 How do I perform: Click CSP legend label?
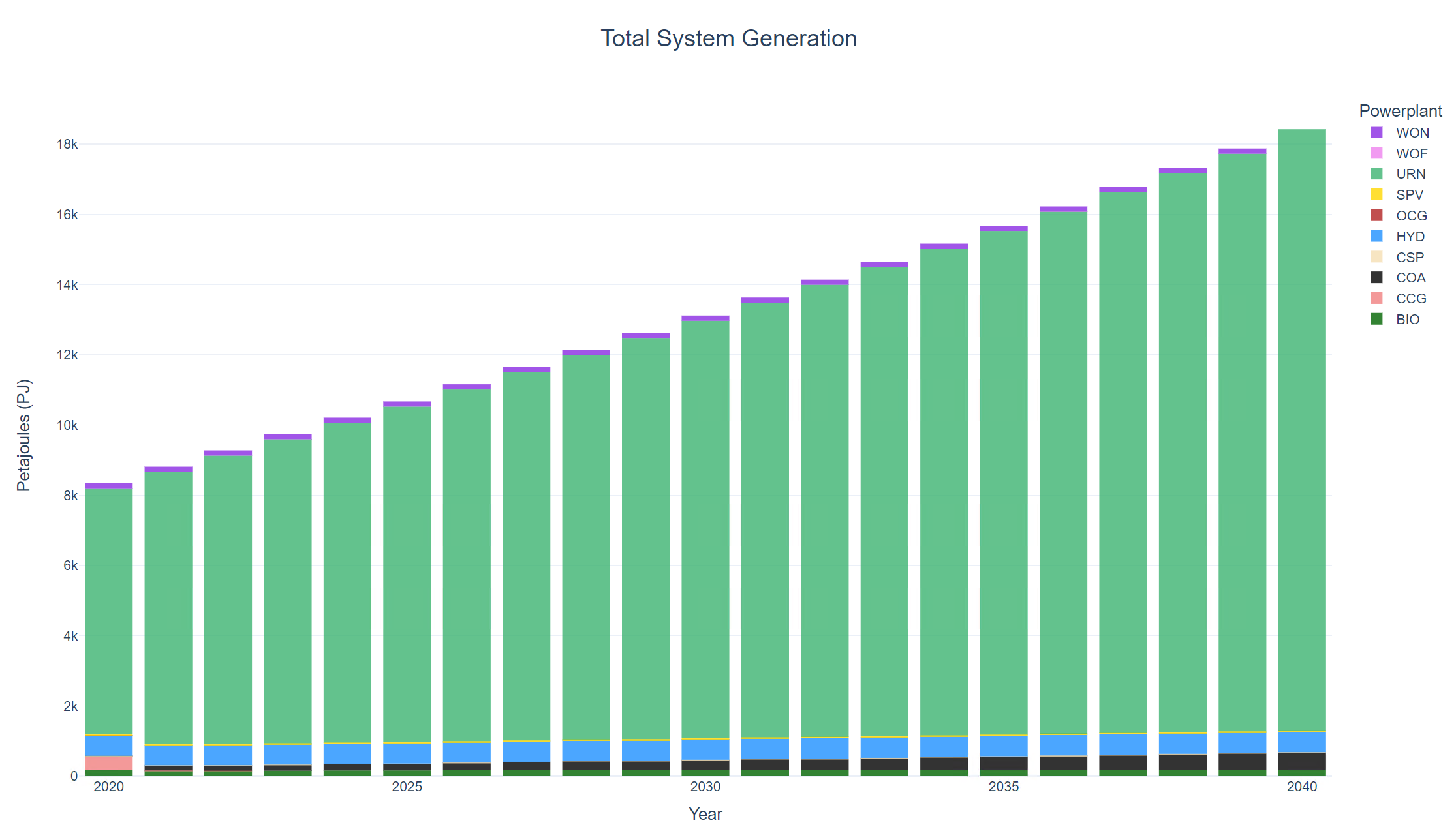tap(1410, 257)
